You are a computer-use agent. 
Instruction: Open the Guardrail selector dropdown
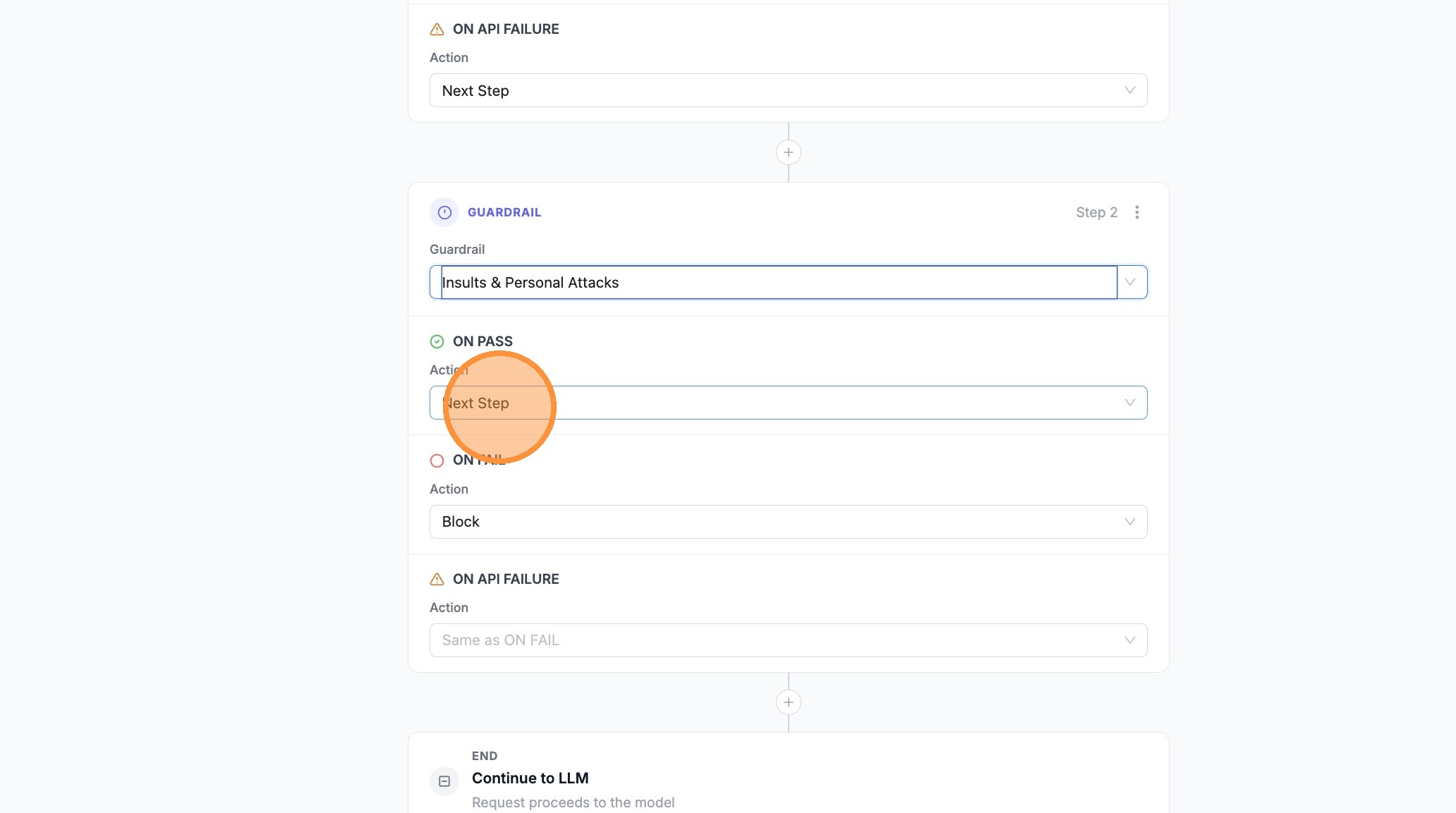tap(1131, 281)
